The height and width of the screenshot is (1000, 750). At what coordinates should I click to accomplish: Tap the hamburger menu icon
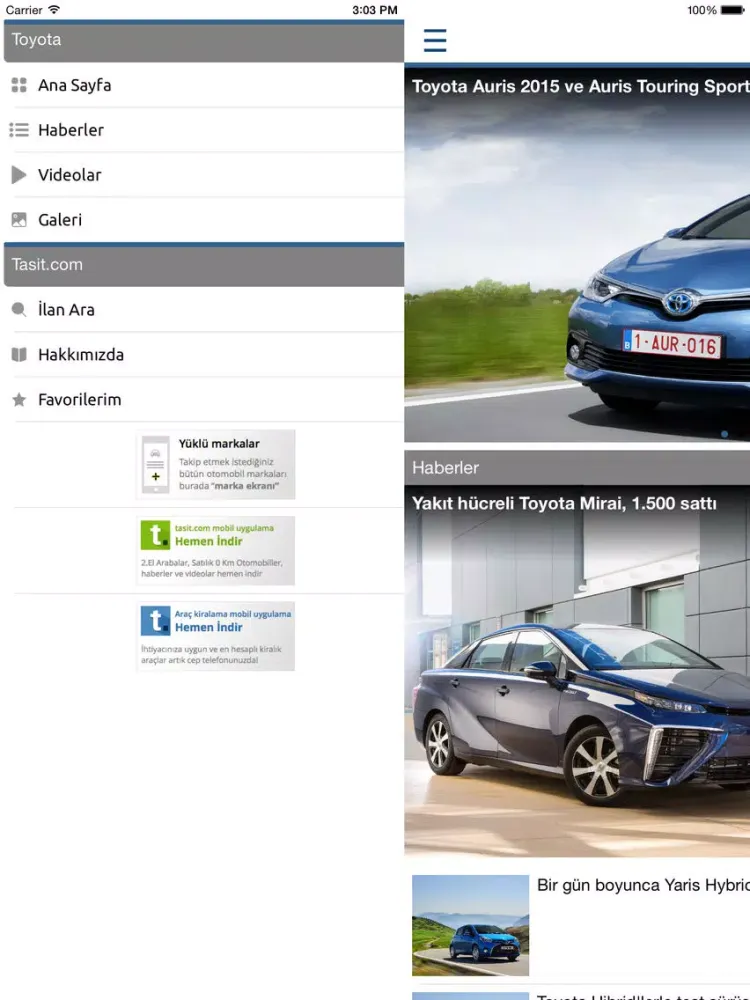click(x=435, y=40)
